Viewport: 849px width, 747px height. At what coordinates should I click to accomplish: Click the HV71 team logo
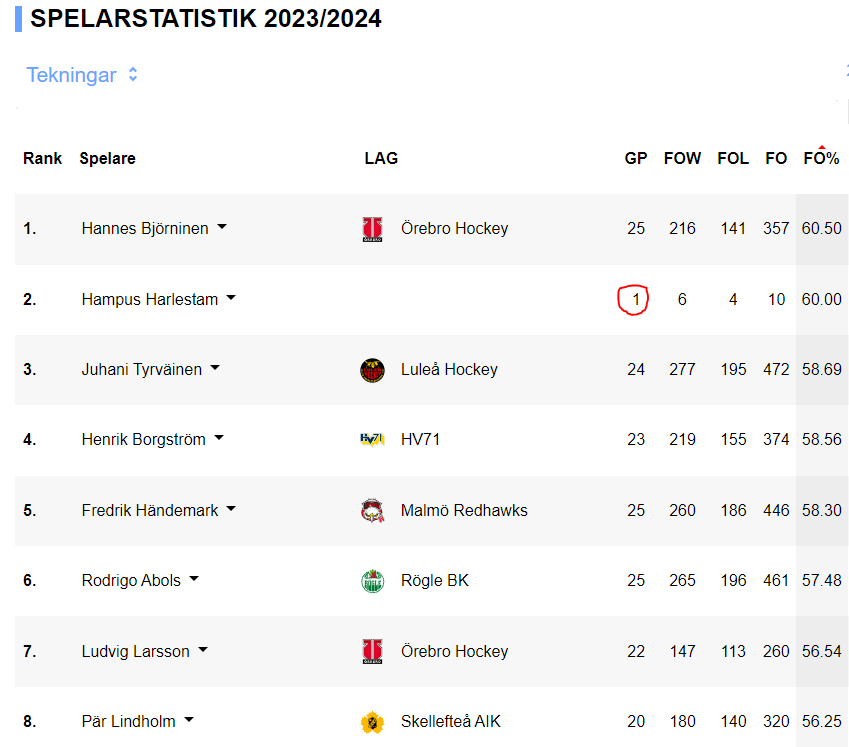click(372, 440)
